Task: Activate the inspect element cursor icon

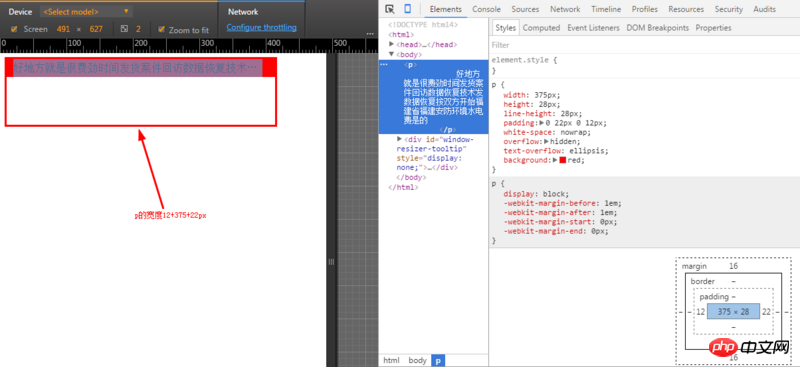Action: [390, 9]
